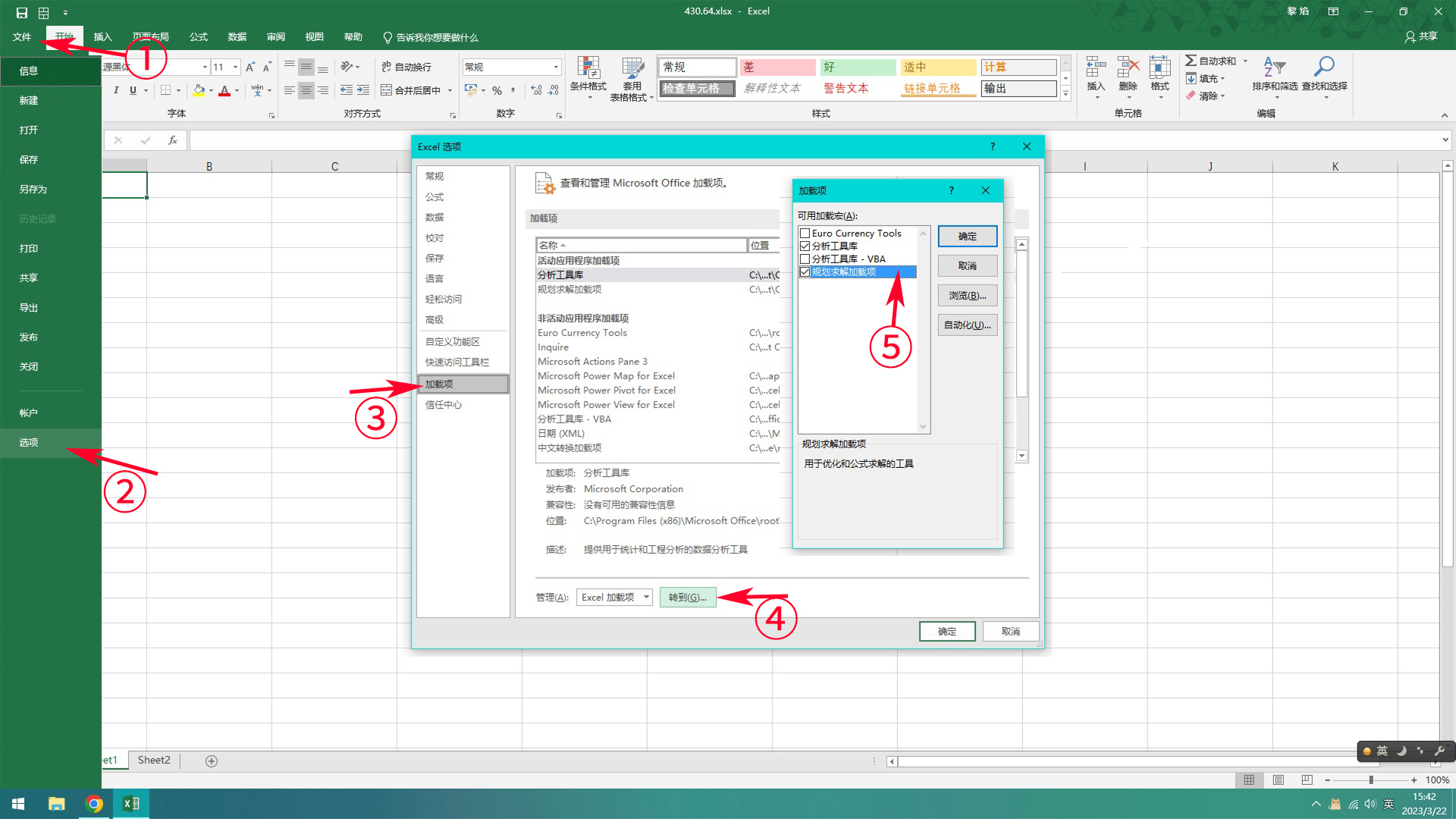1456x819 pixels.
Task: Click the 浏览(B)... button in add-ins dialog
Action: click(967, 296)
